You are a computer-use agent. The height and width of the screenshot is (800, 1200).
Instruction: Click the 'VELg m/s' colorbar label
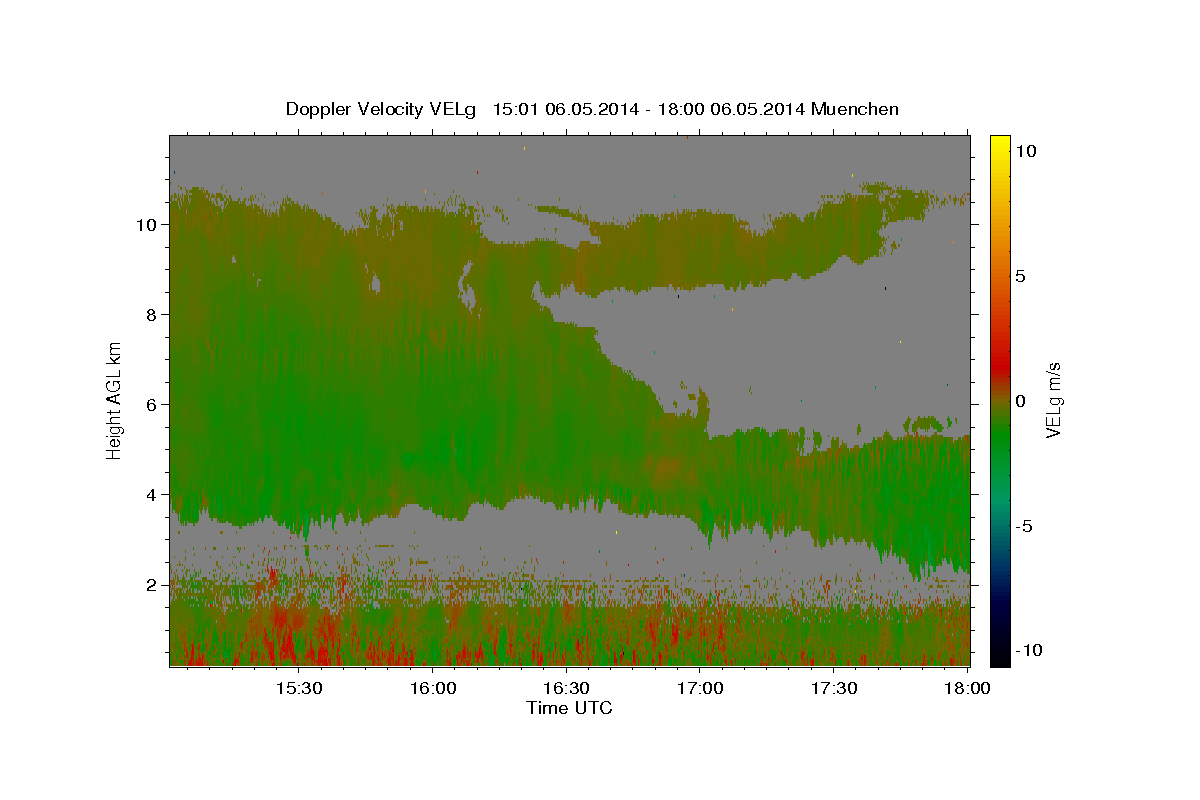1053,400
